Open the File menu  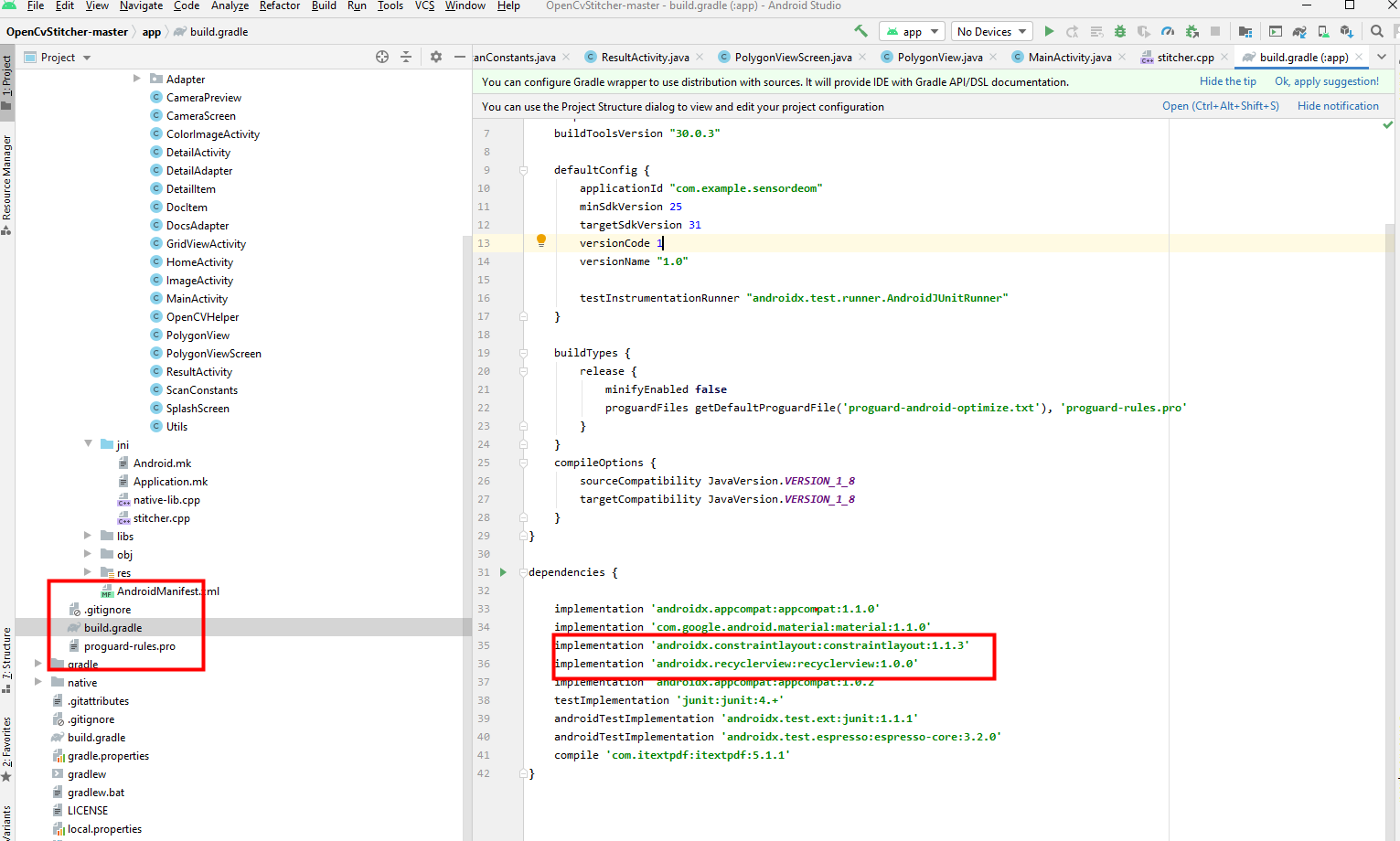(36, 5)
